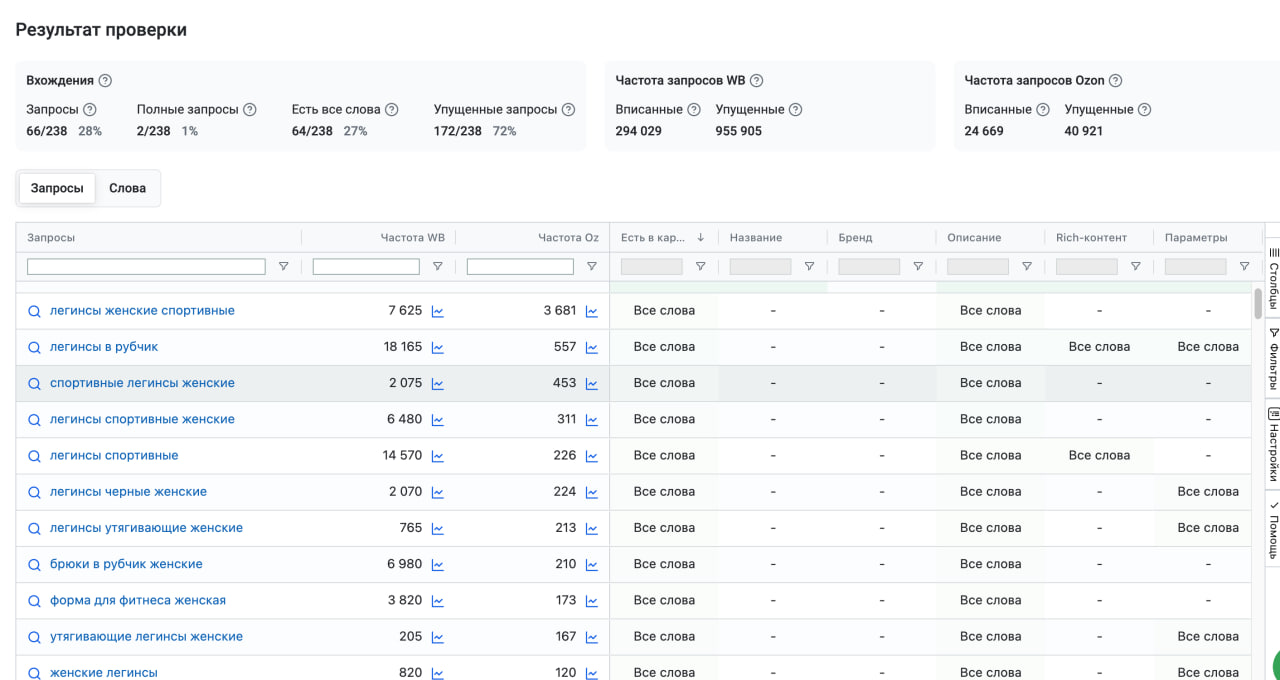Click the table's vertical scrollbar thumb
Viewport: 1280px width, 680px height.
tap(1258, 303)
